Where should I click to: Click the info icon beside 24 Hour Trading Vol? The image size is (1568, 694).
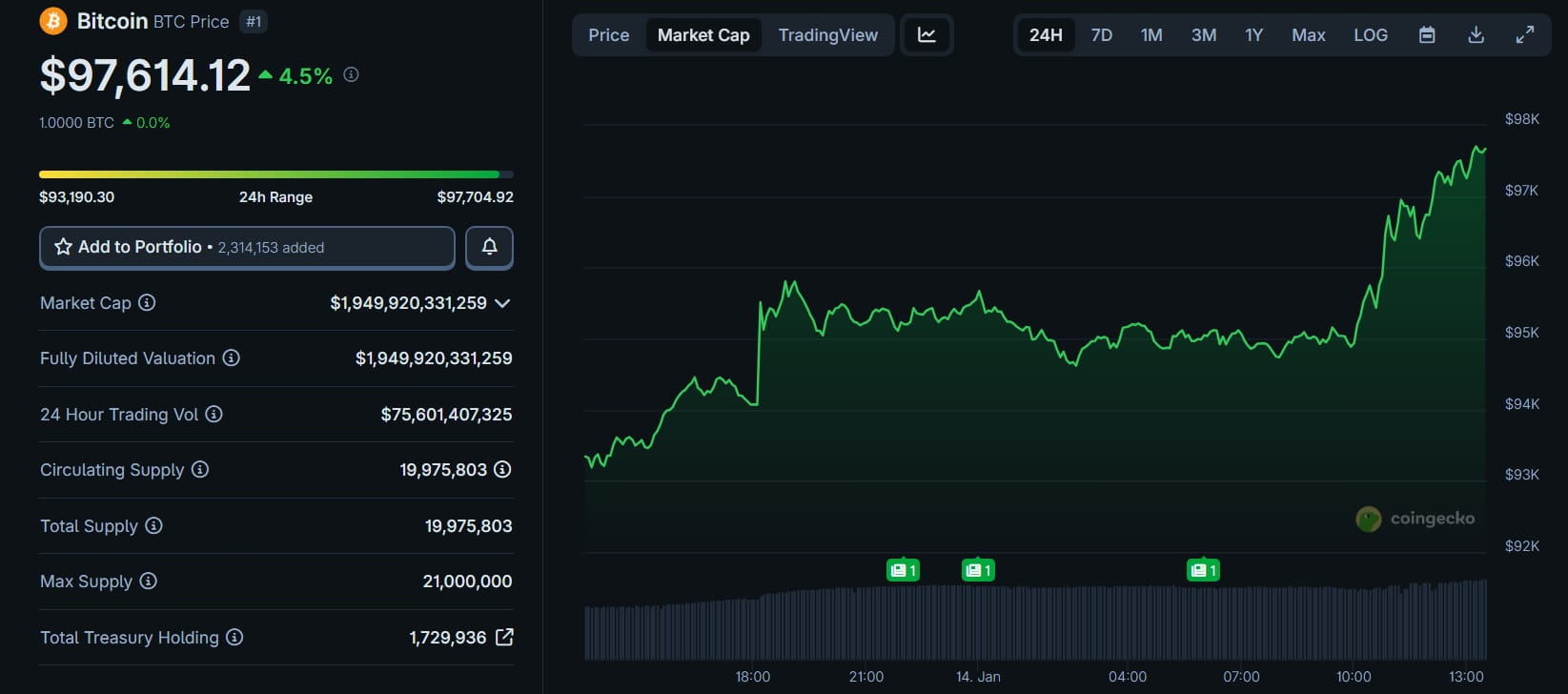click(x=214, y=414)
